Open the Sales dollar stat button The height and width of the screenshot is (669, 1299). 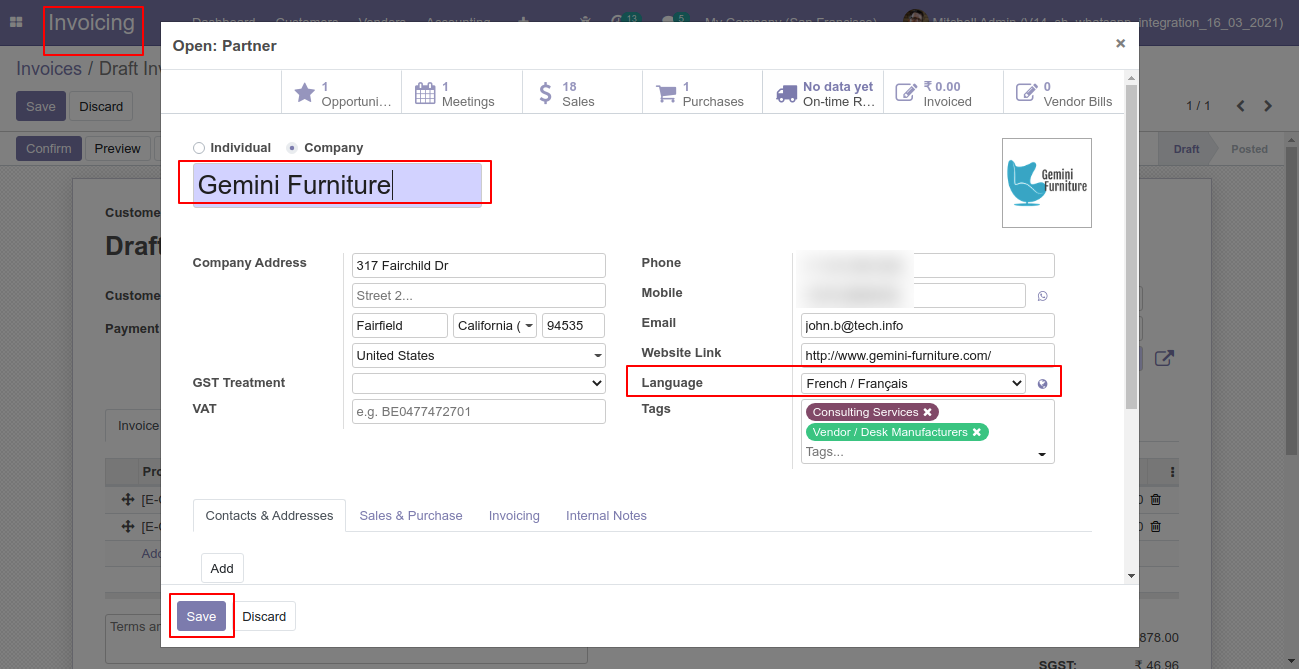point(582,93)
